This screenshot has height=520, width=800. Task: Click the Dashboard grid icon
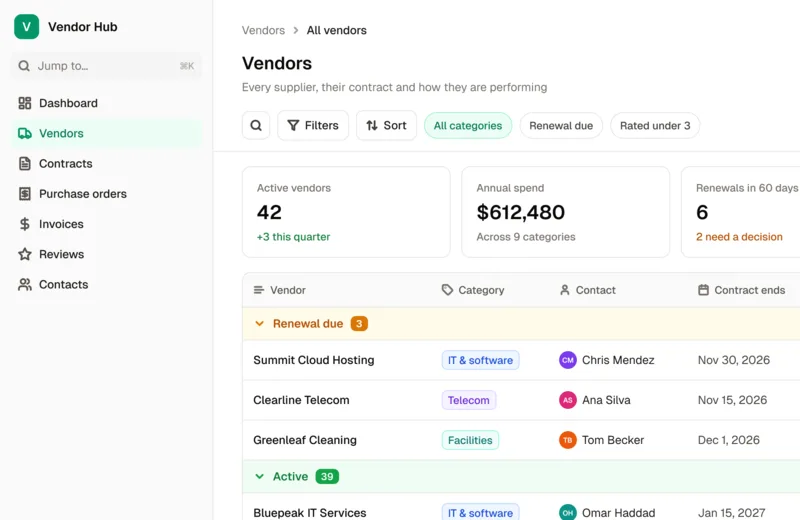click(x=24, y=103)
